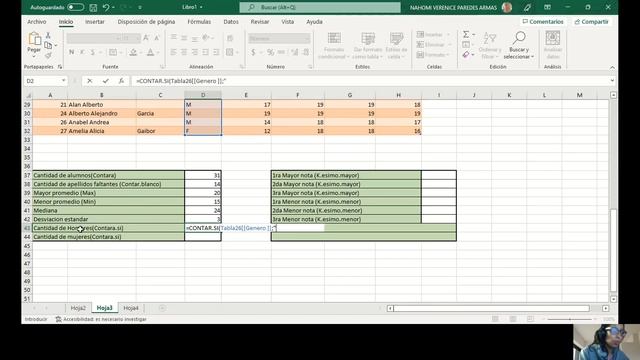This screenshot has height=360, width=640.
Task: Click the Pegar clipboard icon
Action: tap(34, 39)
